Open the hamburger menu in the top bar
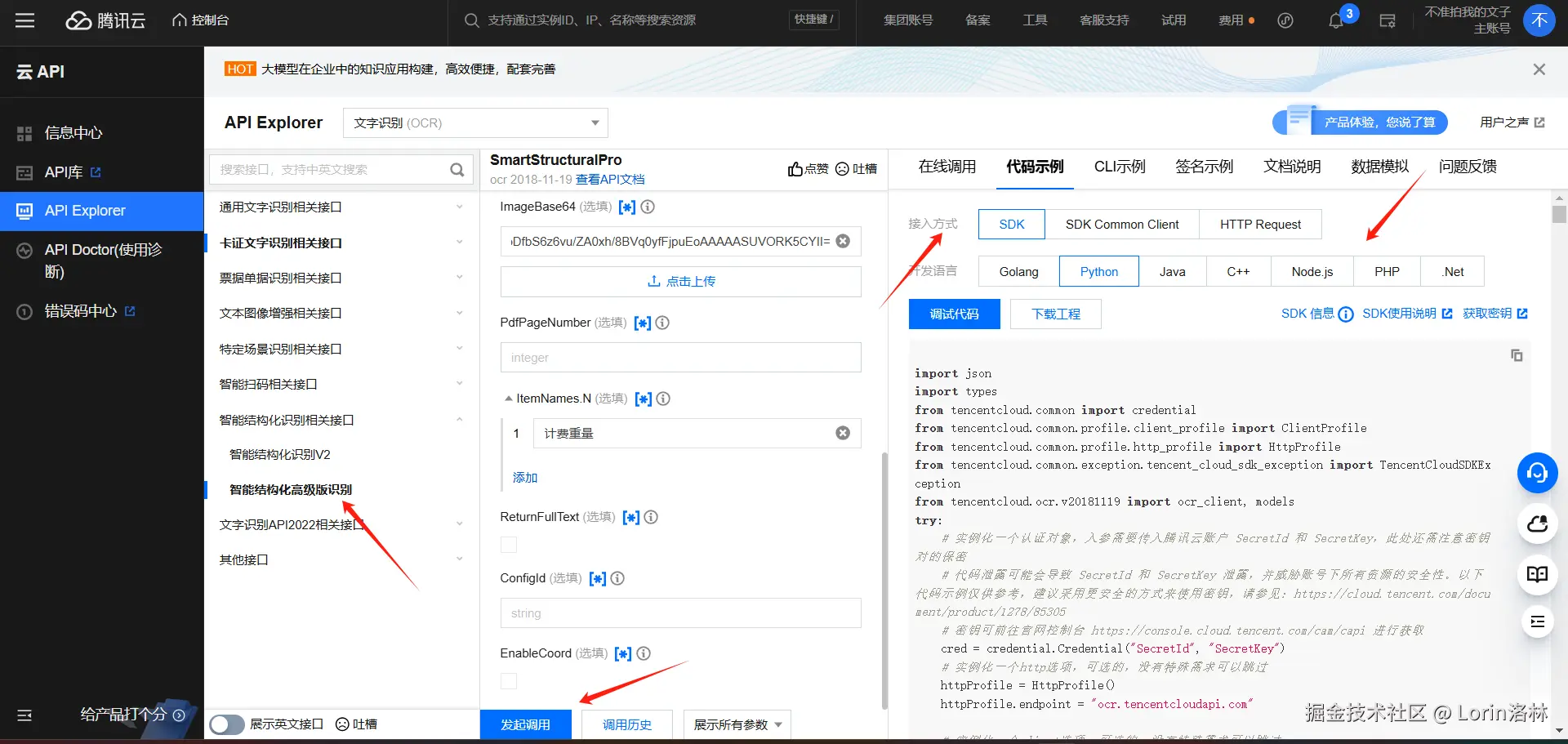The image size is (1568, 744). [x=25, y=20]
